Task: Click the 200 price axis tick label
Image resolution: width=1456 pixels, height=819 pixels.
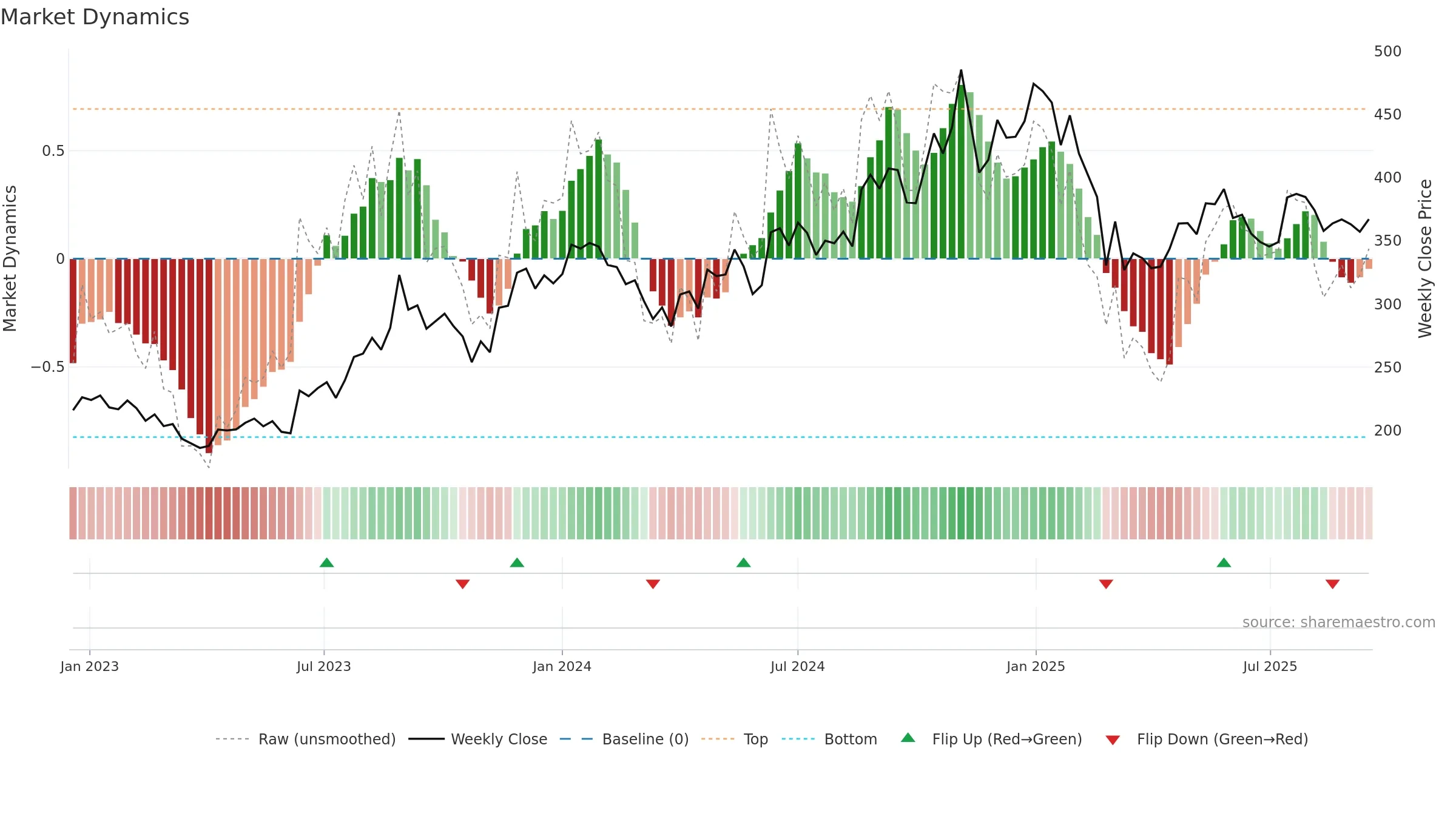Action: pos(1387,430)
